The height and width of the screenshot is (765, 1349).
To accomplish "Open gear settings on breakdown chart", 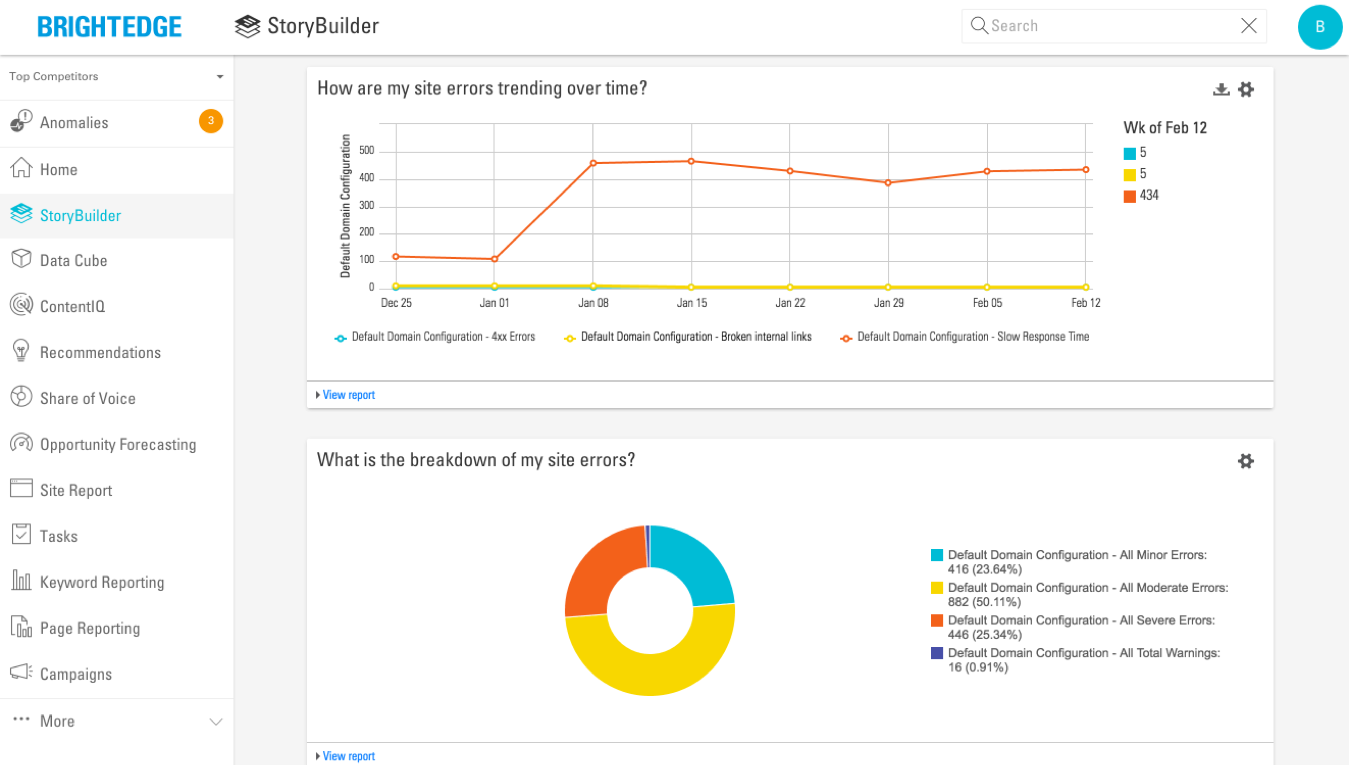I will click(x=1246, y=461).
